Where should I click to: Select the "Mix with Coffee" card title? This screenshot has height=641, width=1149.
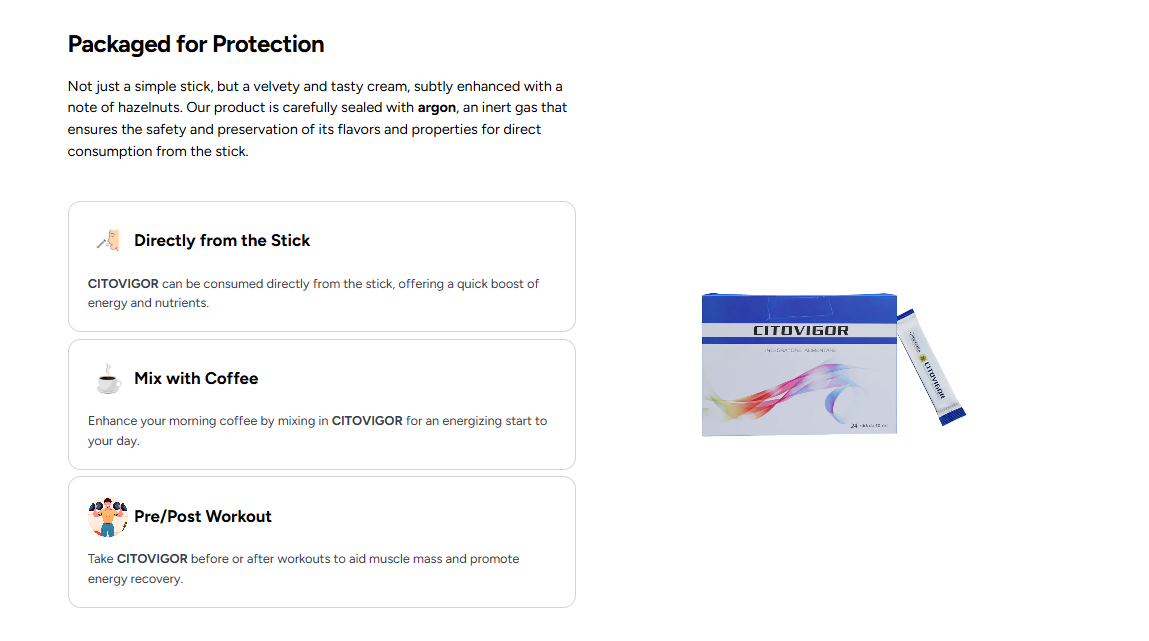click(x=196, y=378)
